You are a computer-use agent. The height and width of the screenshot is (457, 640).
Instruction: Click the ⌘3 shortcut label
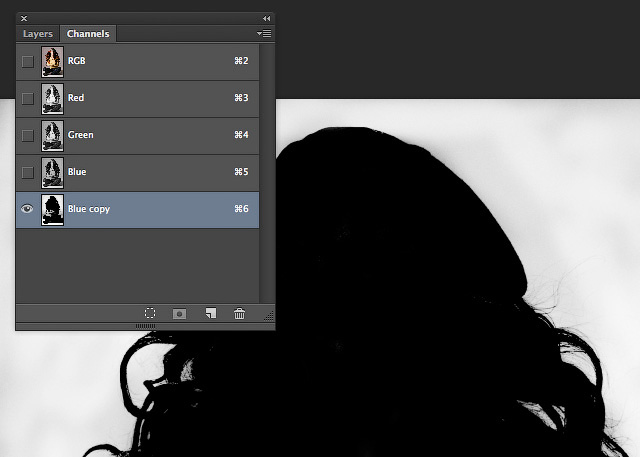coord(241,98)
